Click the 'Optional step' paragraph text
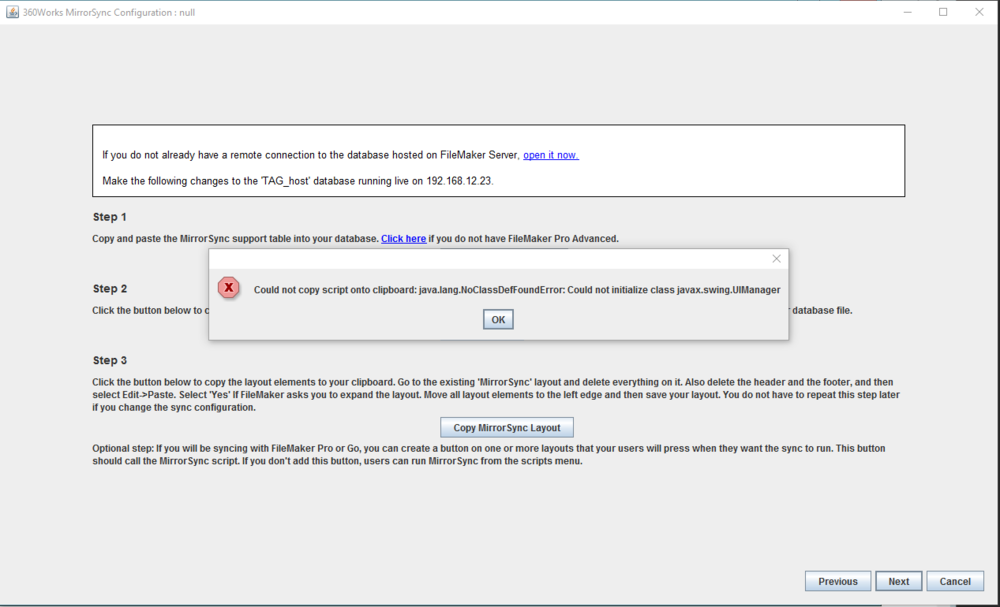 click(x=489, y=455)
